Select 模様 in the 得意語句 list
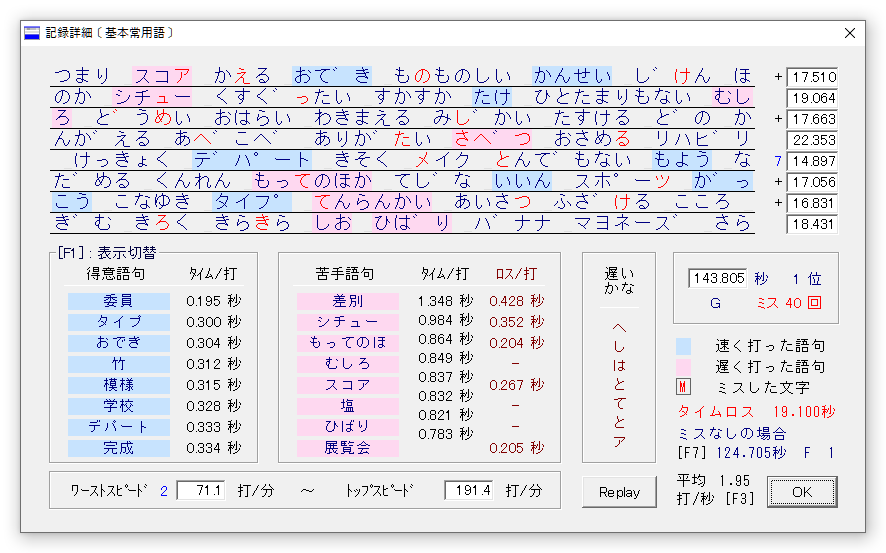 [x=119, y=385]
